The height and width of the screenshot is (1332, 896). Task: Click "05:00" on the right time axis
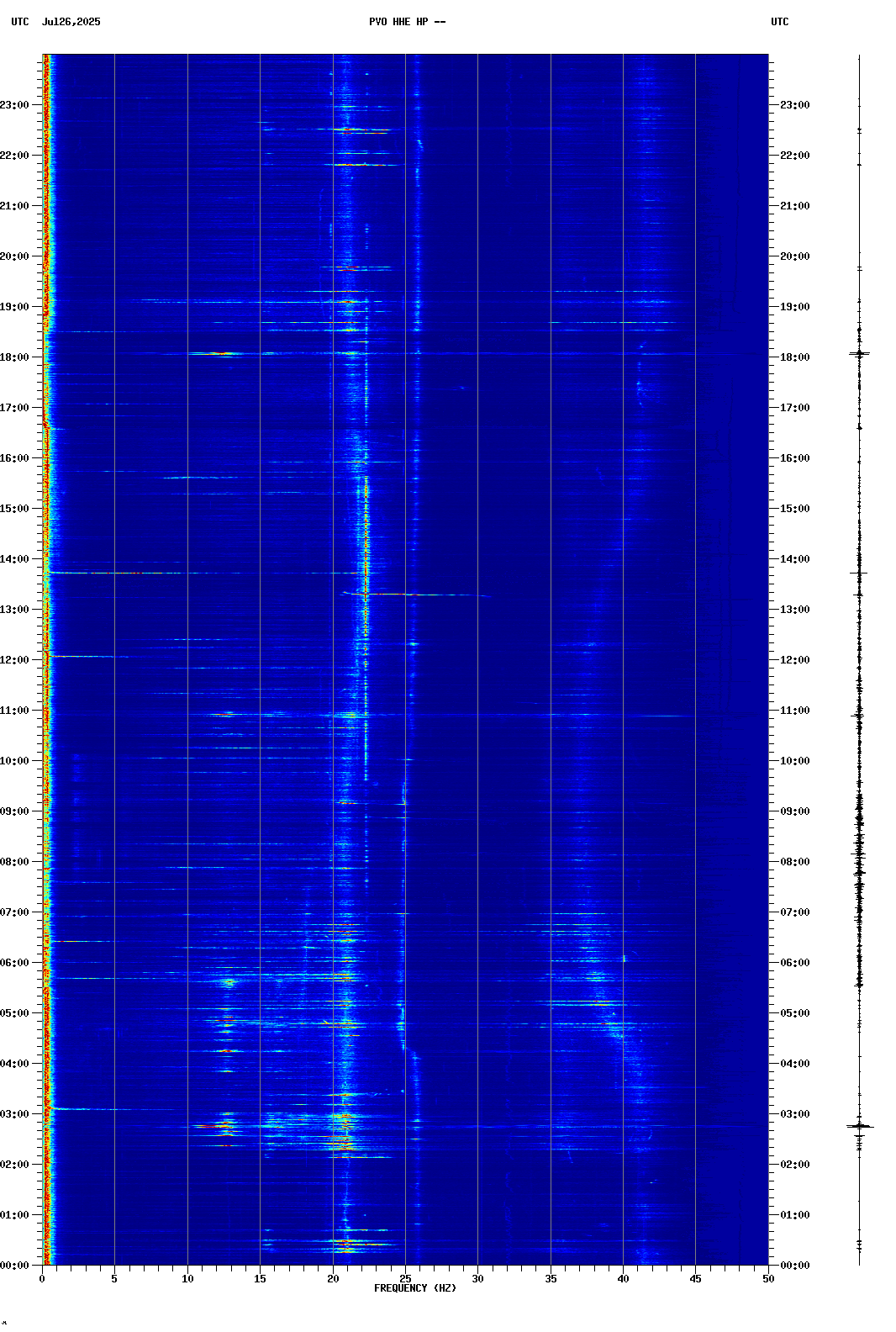click(795, 1013)
